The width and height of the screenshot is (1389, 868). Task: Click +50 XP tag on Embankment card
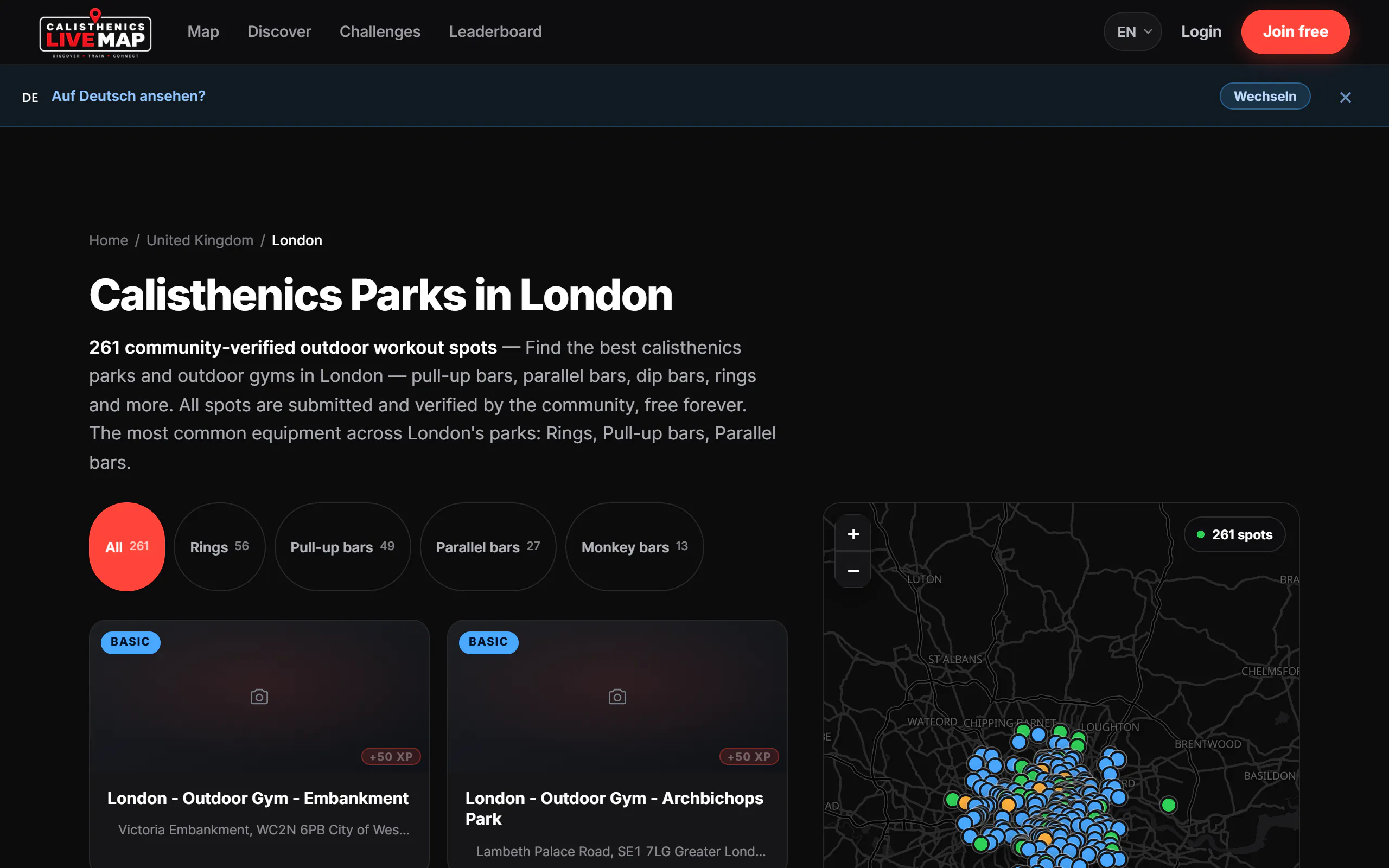[391, 757]
